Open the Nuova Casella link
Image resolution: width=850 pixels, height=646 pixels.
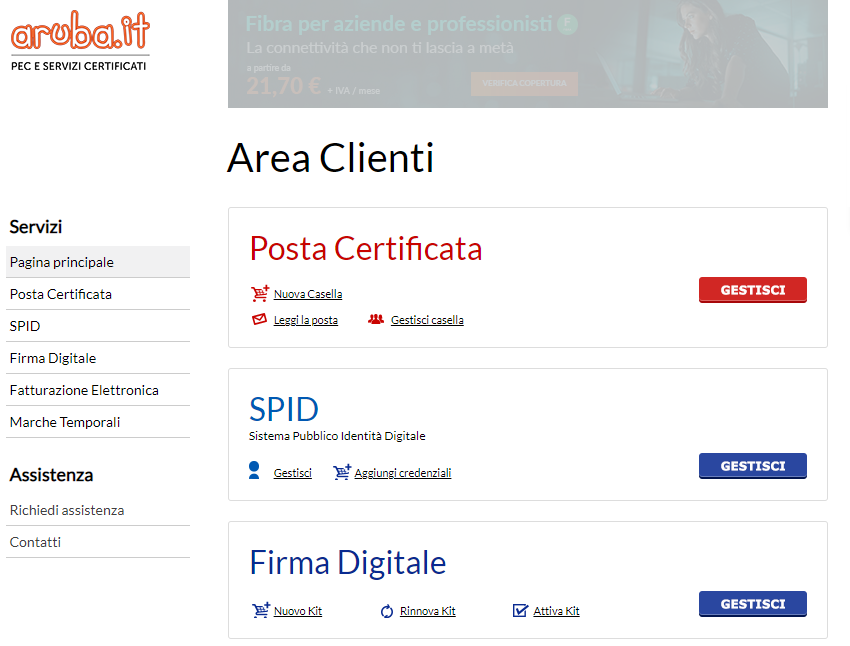coord(308,294)
